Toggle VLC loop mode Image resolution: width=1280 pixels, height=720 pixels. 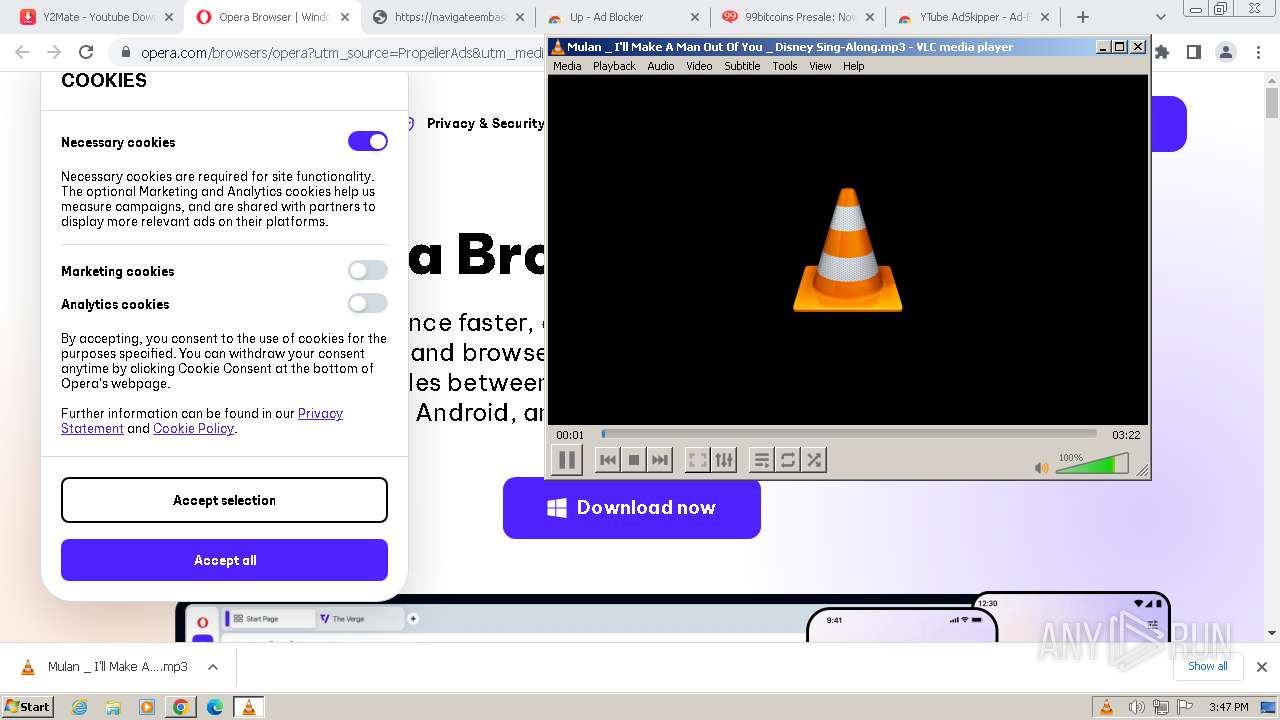(788, 460)
